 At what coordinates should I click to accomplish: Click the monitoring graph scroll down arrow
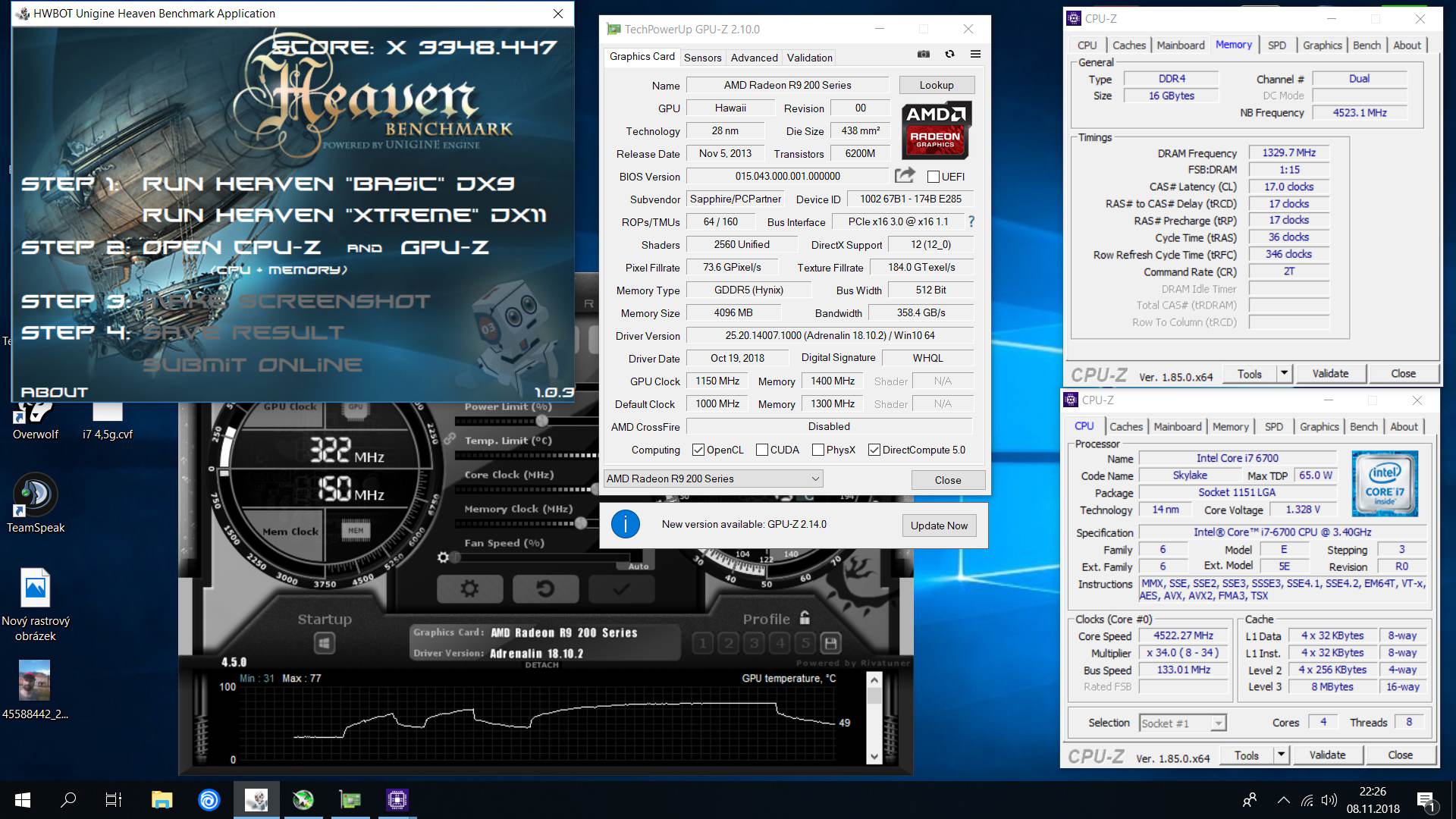[874, 756]
